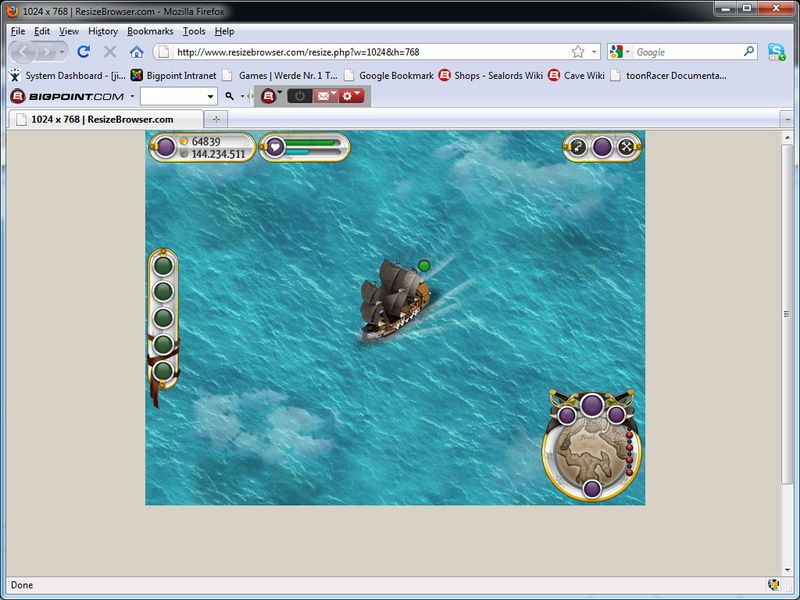Open the System Dashboard bookmark
The width and height of the screenshot is (800, 600).
(68, 76)
